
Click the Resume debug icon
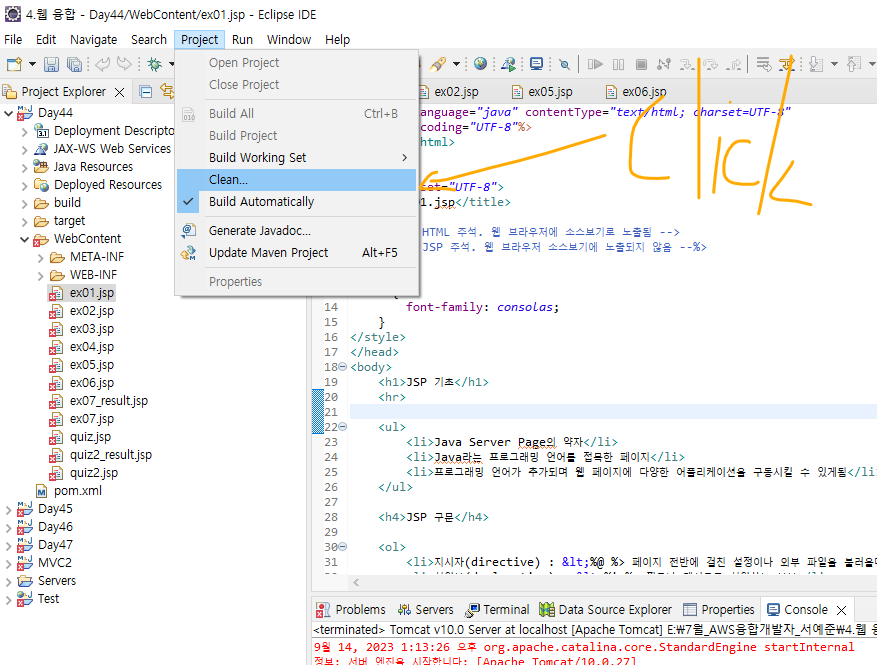(595, 64)
